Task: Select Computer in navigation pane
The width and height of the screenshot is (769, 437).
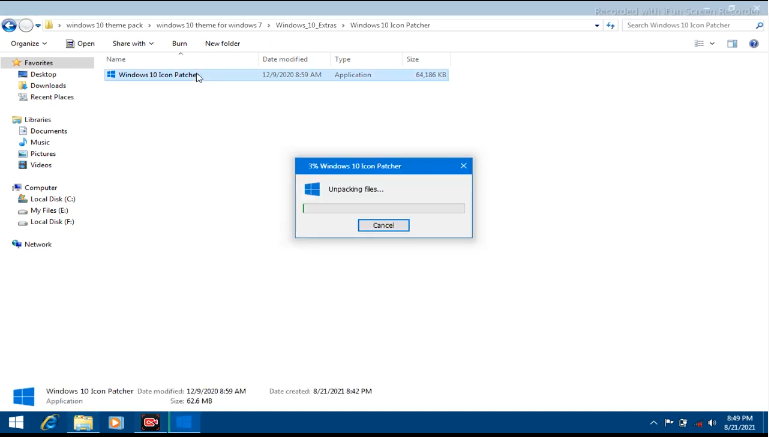Action: click(x=41, y=187)
